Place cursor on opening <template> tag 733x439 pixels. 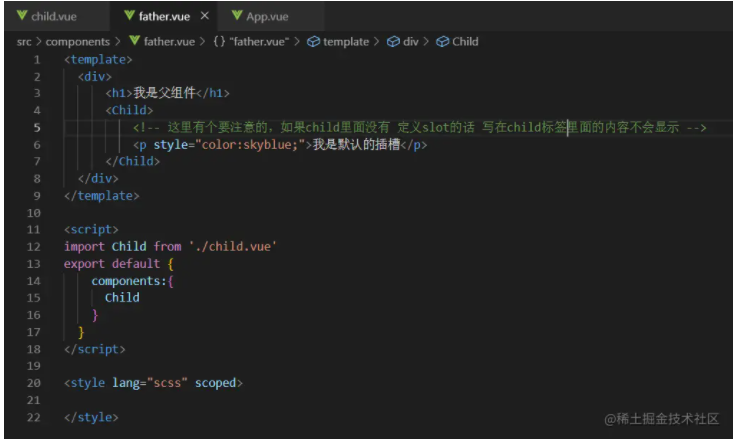(98, 60)
